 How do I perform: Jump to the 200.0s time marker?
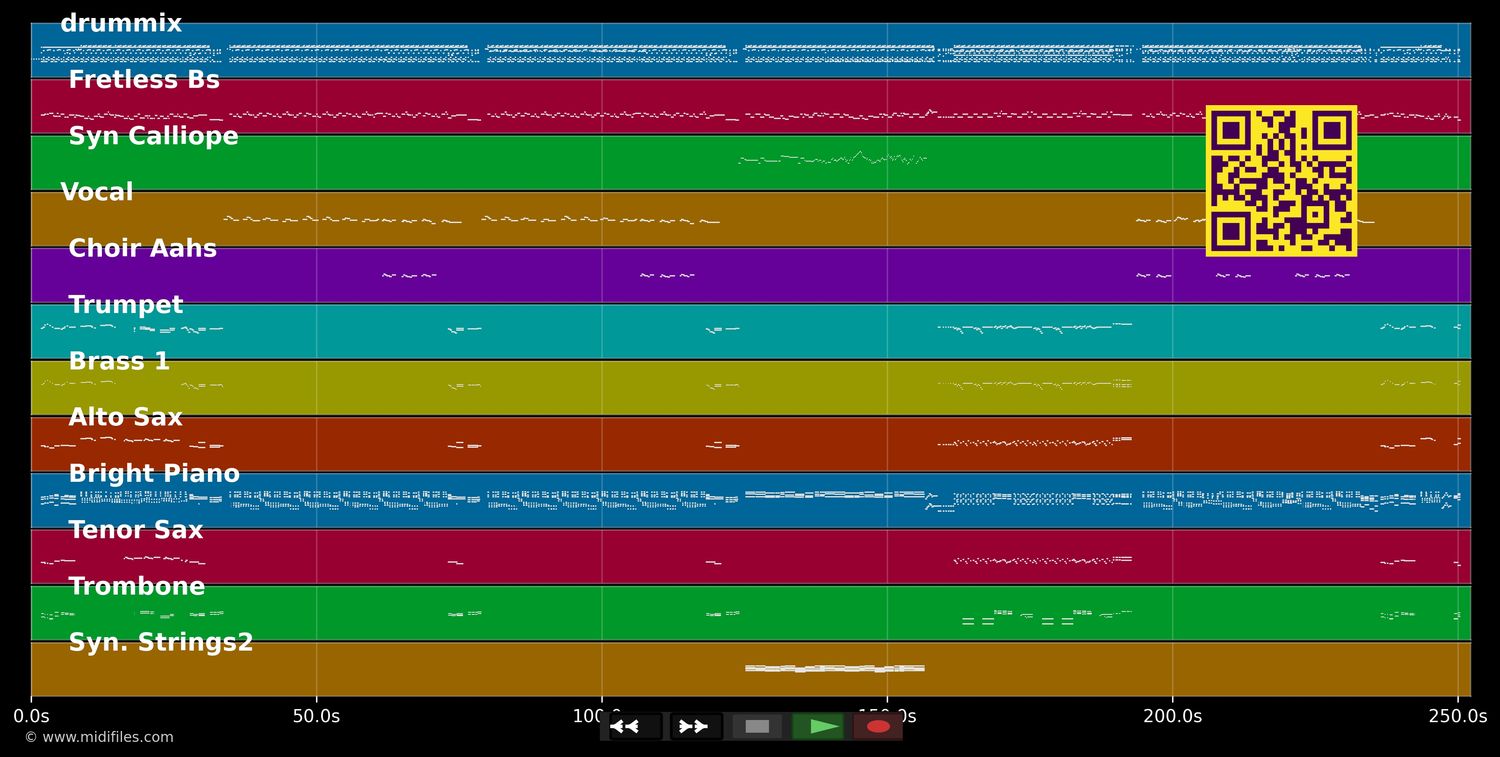coord(1172,716)
